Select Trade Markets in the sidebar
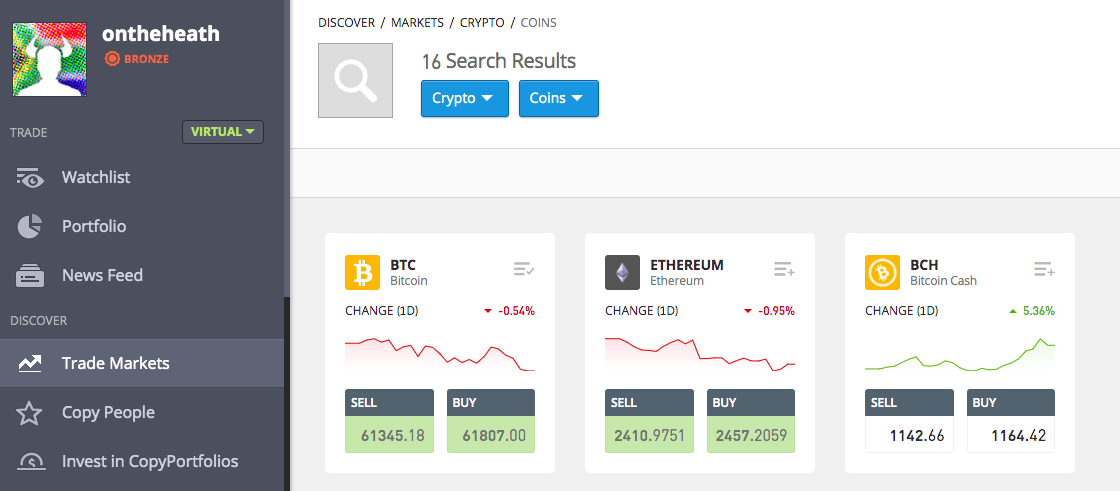The width and height of the screenshot is (1120, 491). coord(141,363)
